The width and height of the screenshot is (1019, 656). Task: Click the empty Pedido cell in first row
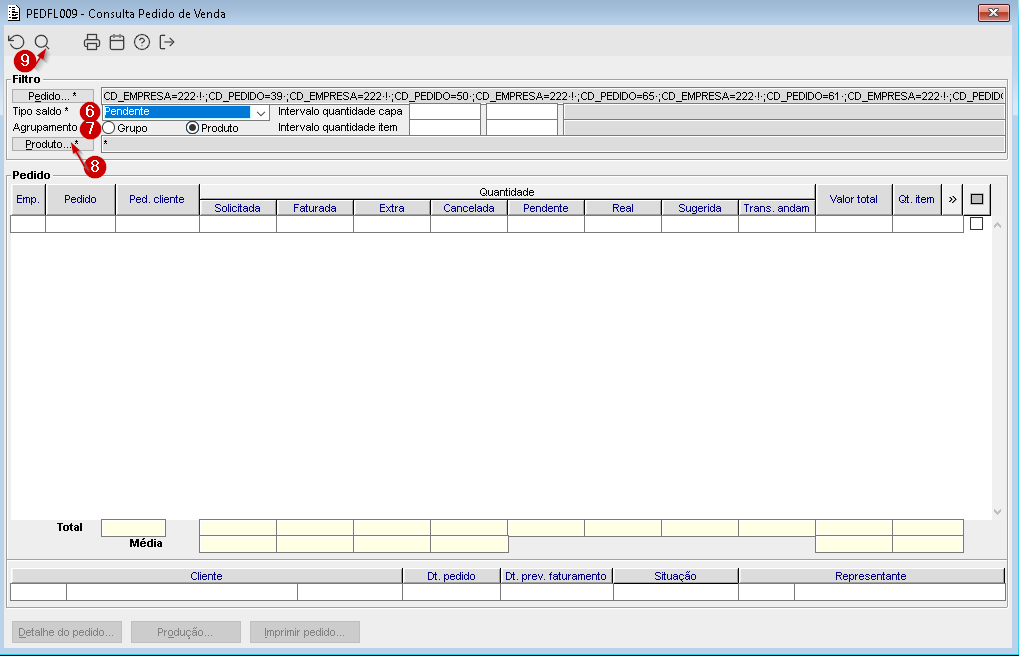pyautogui.click(x=81, y=224)
